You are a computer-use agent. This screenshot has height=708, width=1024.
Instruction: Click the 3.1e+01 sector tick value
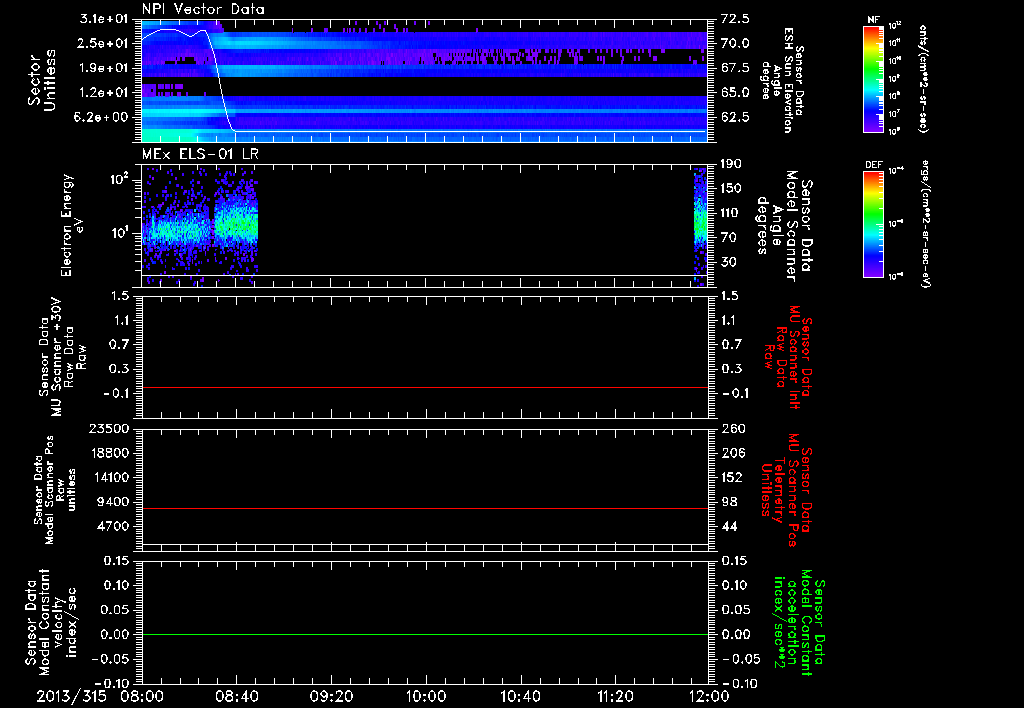103,19
